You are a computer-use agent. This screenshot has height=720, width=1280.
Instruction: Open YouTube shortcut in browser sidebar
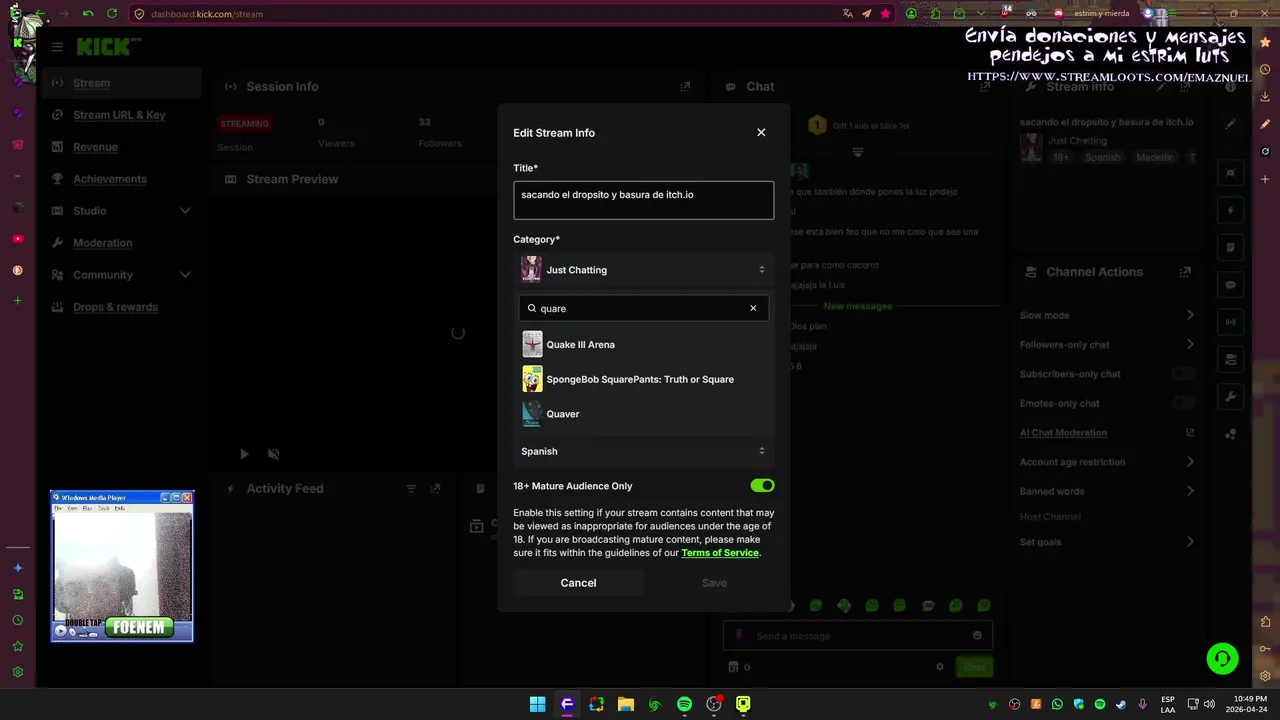point(18,239)
